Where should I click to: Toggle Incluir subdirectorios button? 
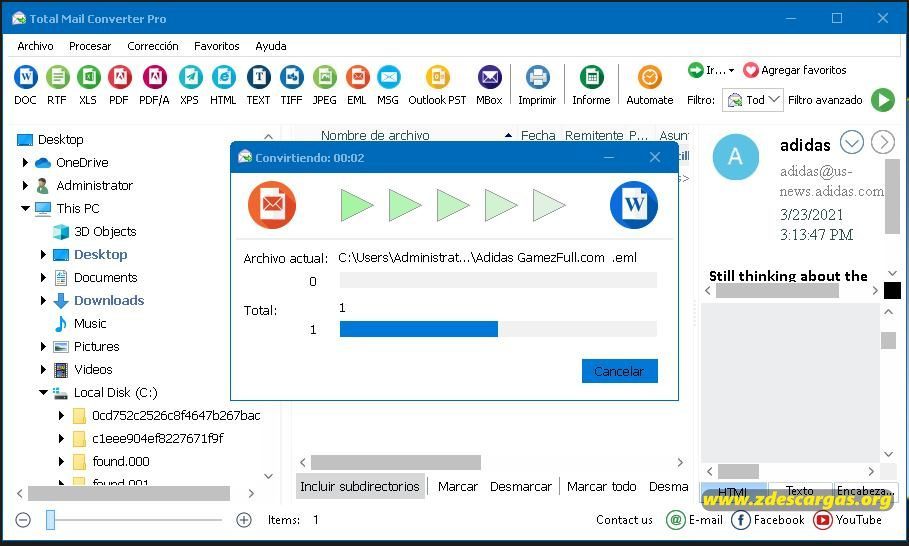click(360, 486)
